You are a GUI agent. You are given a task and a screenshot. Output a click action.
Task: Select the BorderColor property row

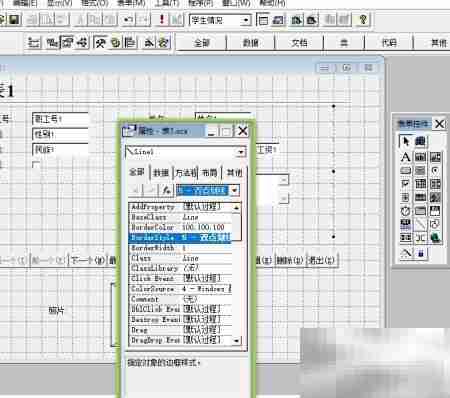point(180,228)
